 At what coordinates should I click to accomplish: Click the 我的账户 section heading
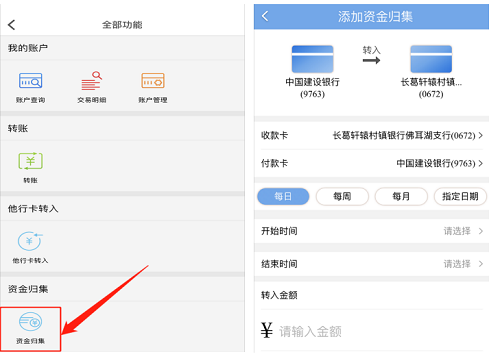click(x=28, y=48)
